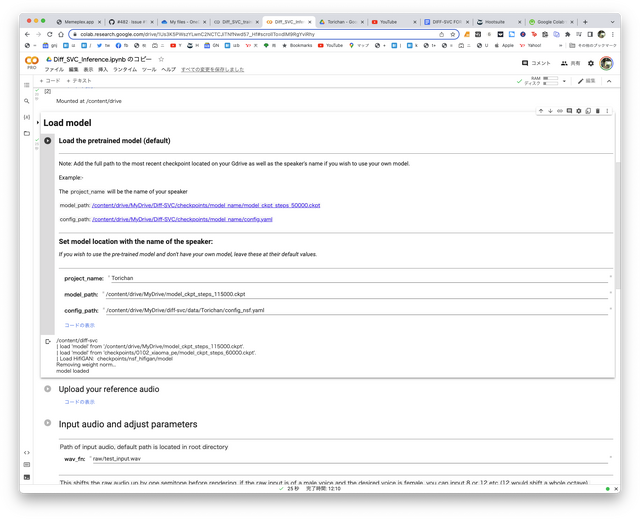The image size is (640, 519).
Task: Show more bookmarks overflow chevron
Action: pos(560,46)
